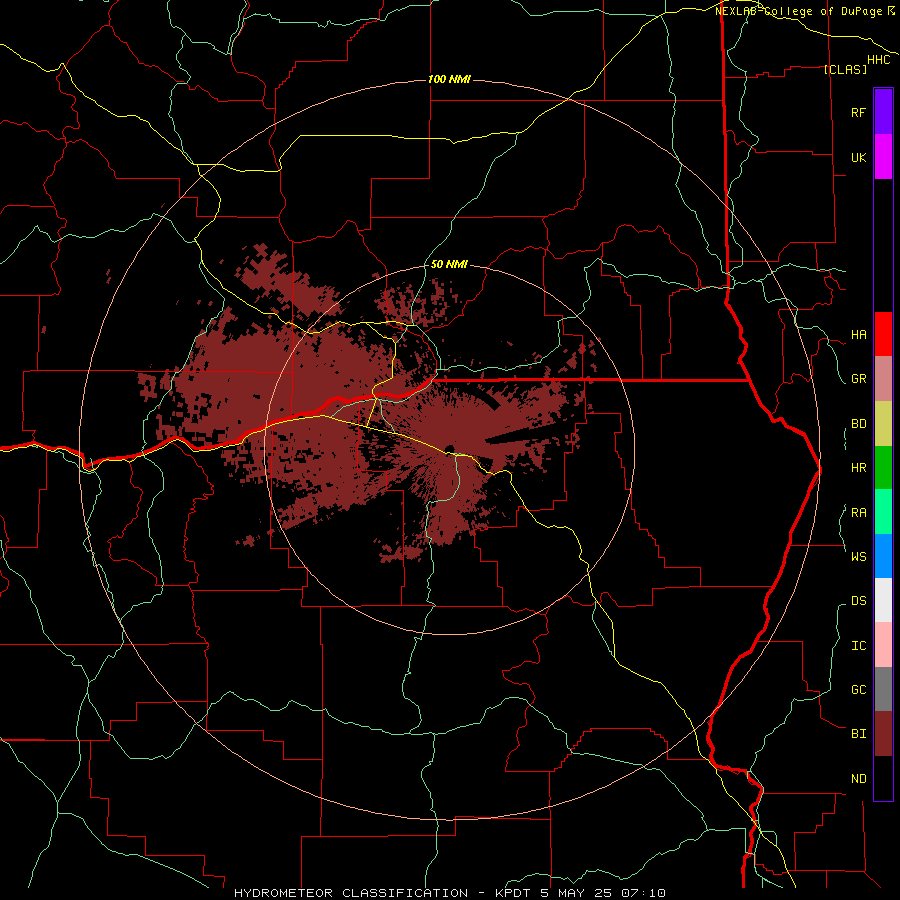Viewport: 900px width, 900px height.
Task: Click the DS legend label
Action: click(858, 601)
